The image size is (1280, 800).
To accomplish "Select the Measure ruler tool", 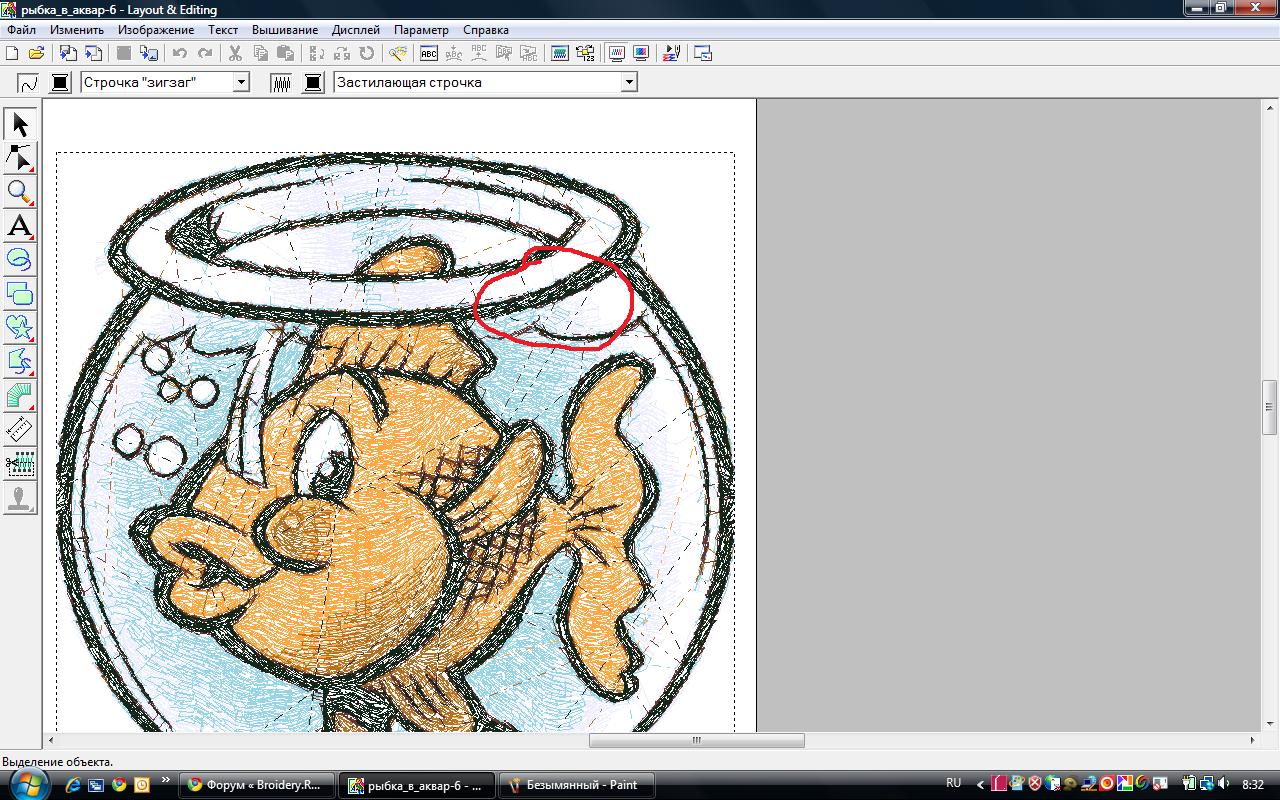I will click(x=20, y=430).
